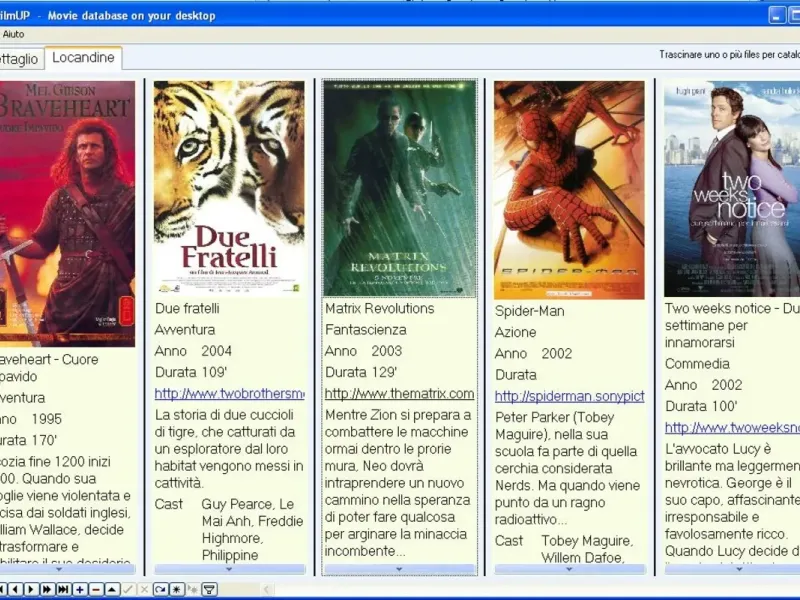Image resolution: width=800 pixels, height=600 pixels.
Task: Select the Spider-Man poster thumbnail
Action: point(569,190)
